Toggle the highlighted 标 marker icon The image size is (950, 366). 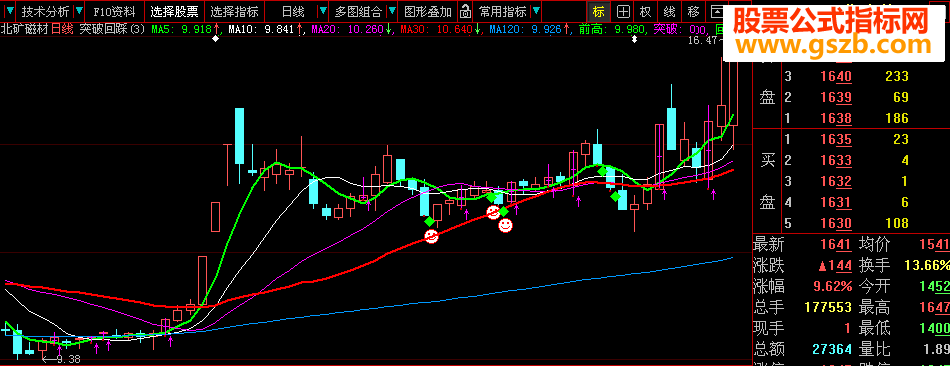click(599, 11)
